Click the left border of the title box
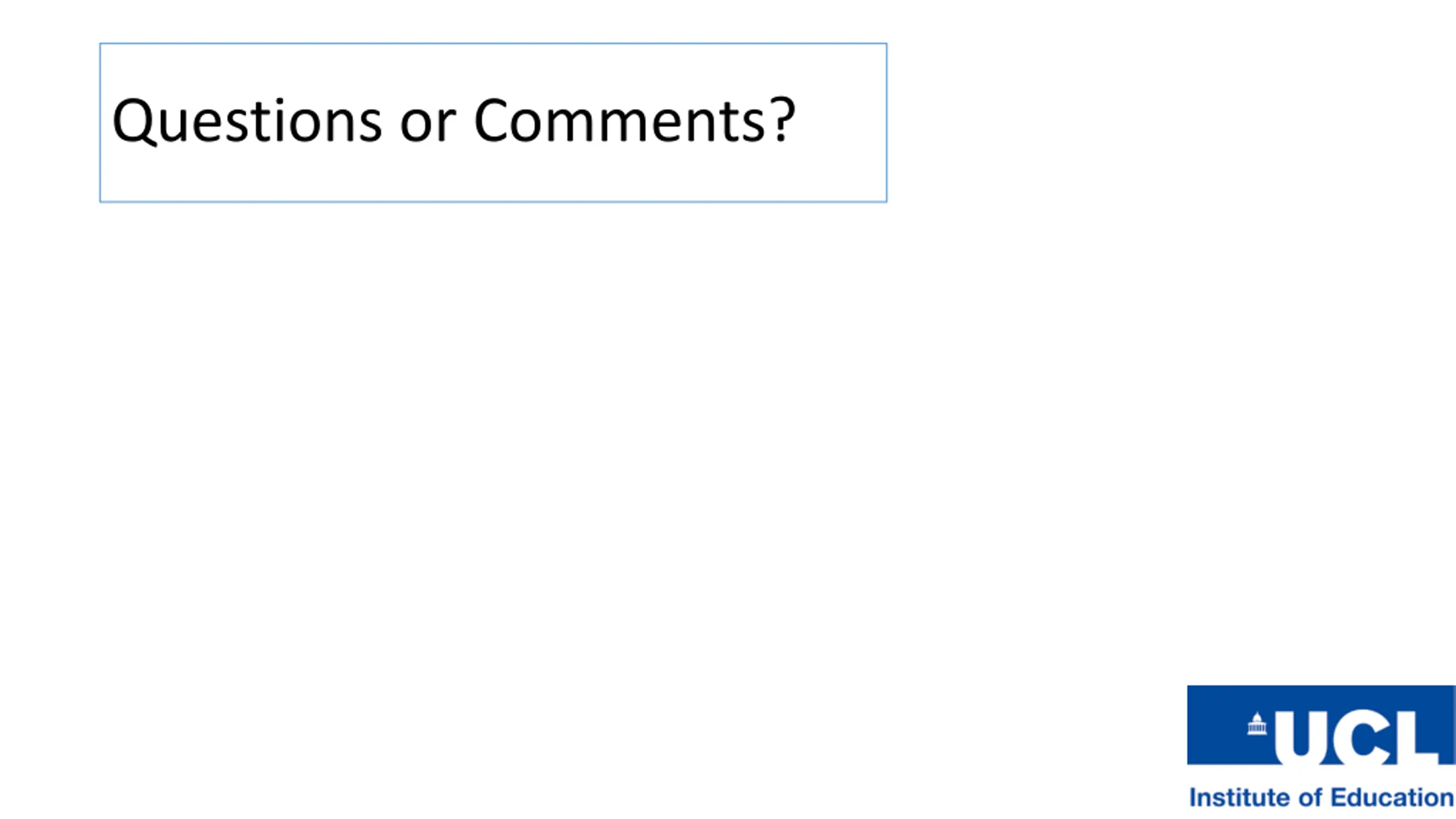1456x819 pixels. click(x=100, y=122)
